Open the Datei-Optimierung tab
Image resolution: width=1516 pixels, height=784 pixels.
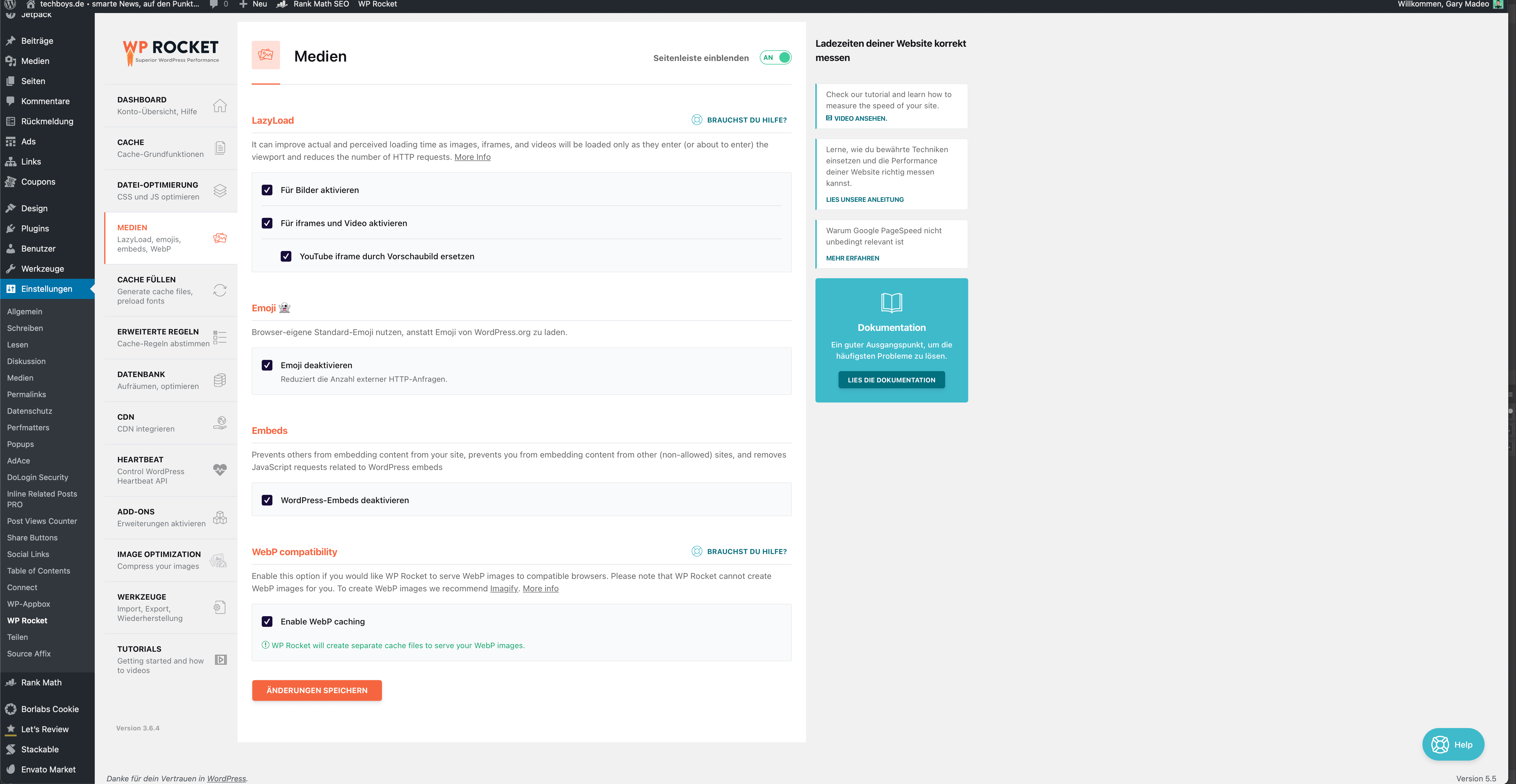click(x=171, y=191)
